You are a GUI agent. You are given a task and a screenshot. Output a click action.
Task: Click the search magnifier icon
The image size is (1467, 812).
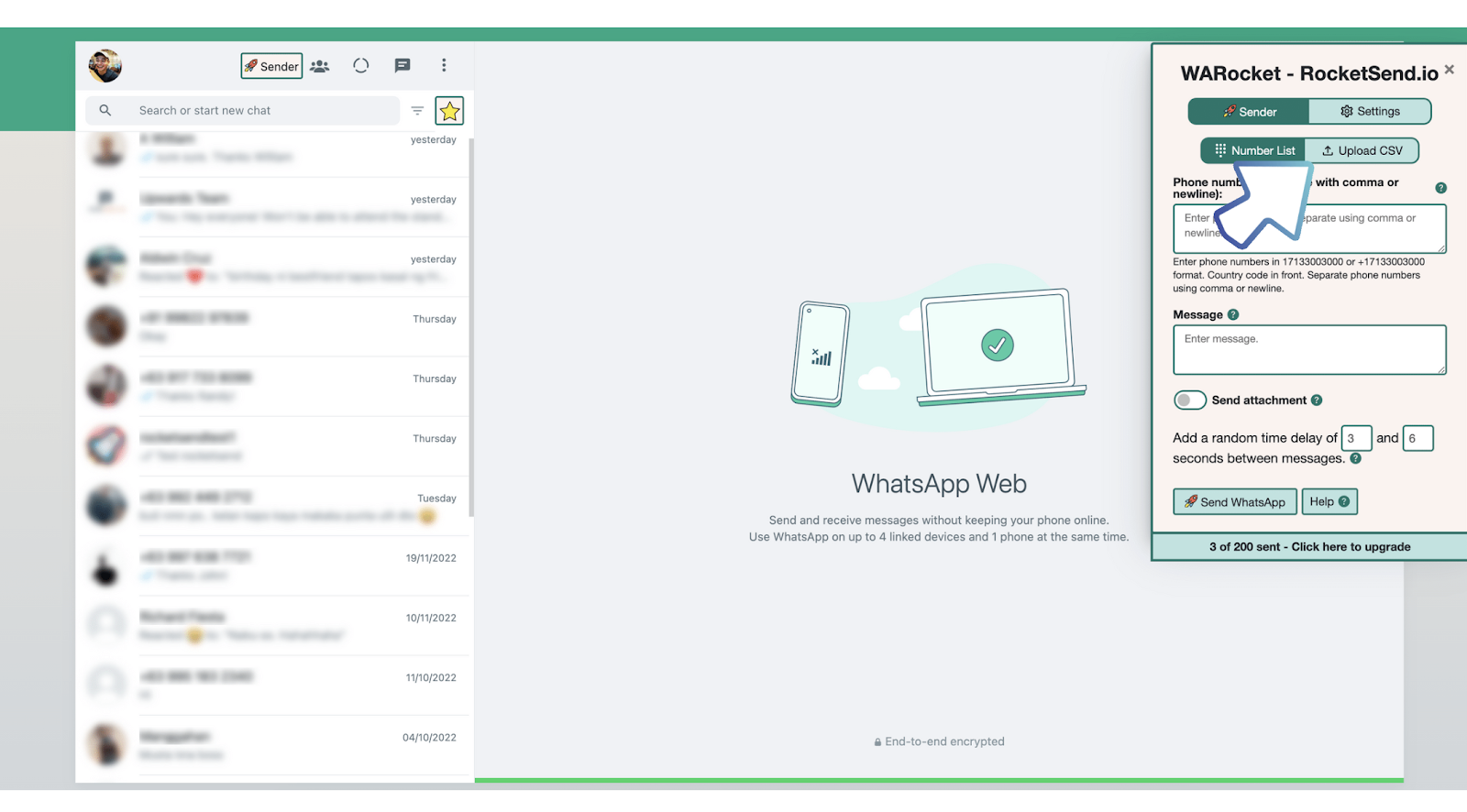(x=105, y=111)
